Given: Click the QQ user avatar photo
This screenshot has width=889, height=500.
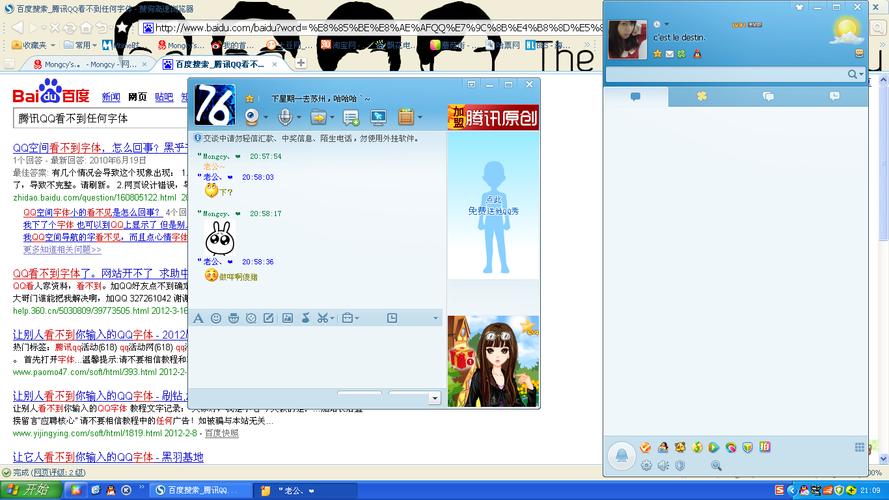Looking at the screenshot, I should point(627,40).
